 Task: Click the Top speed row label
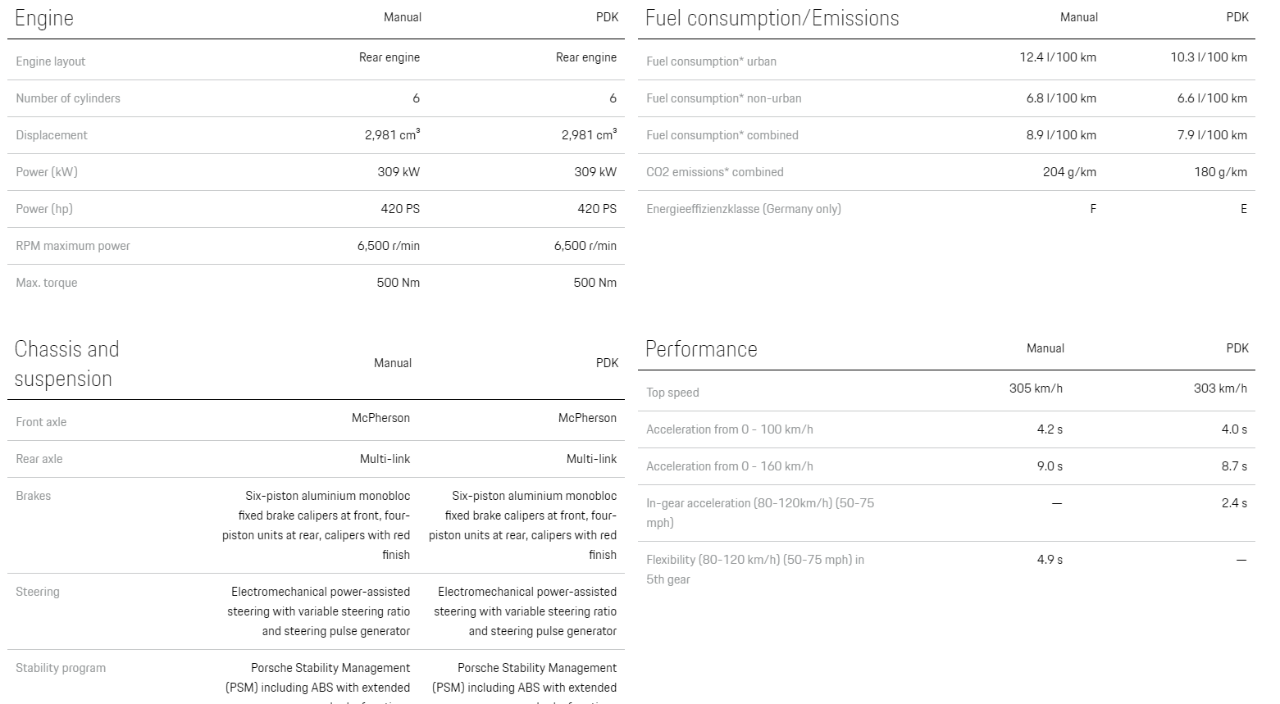[x=672, y=393]
